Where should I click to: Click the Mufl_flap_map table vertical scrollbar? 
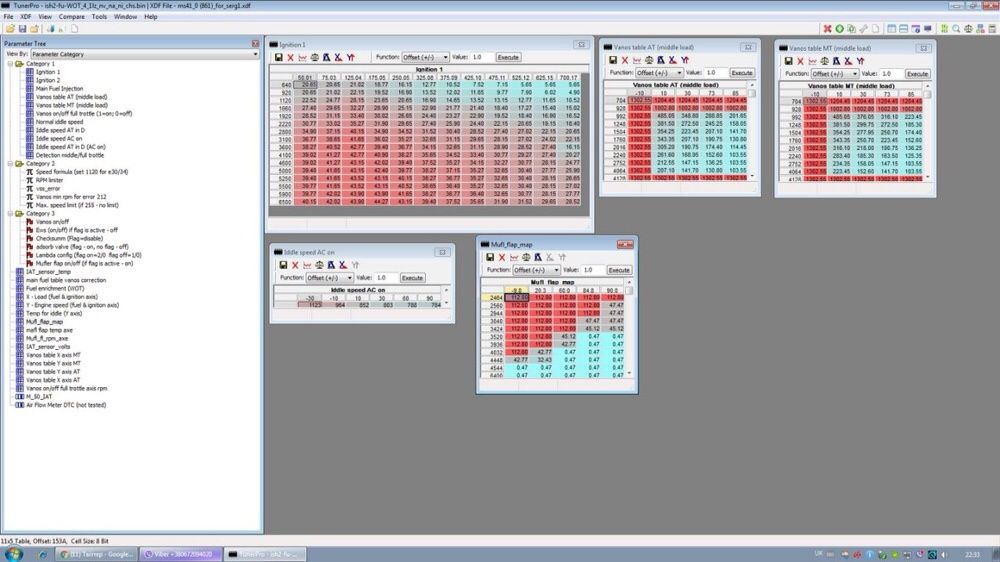point(629,329)
